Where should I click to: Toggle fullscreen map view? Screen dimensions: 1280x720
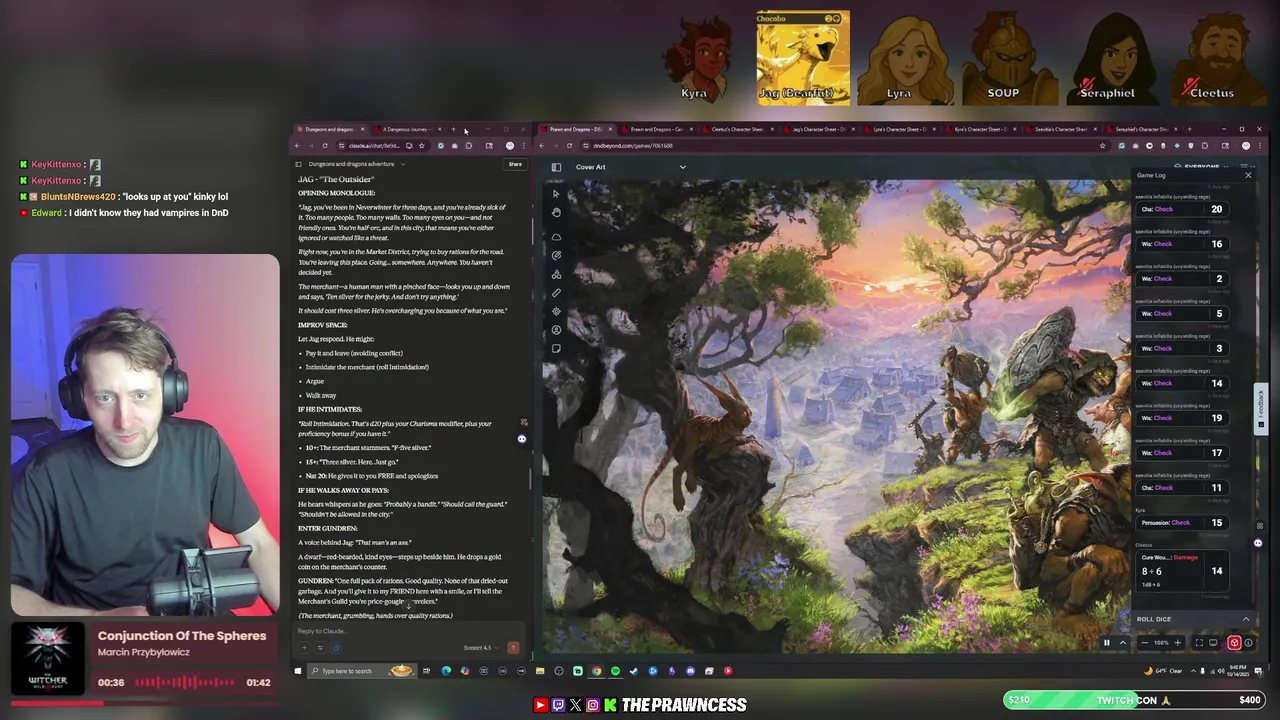(1199, 643)
